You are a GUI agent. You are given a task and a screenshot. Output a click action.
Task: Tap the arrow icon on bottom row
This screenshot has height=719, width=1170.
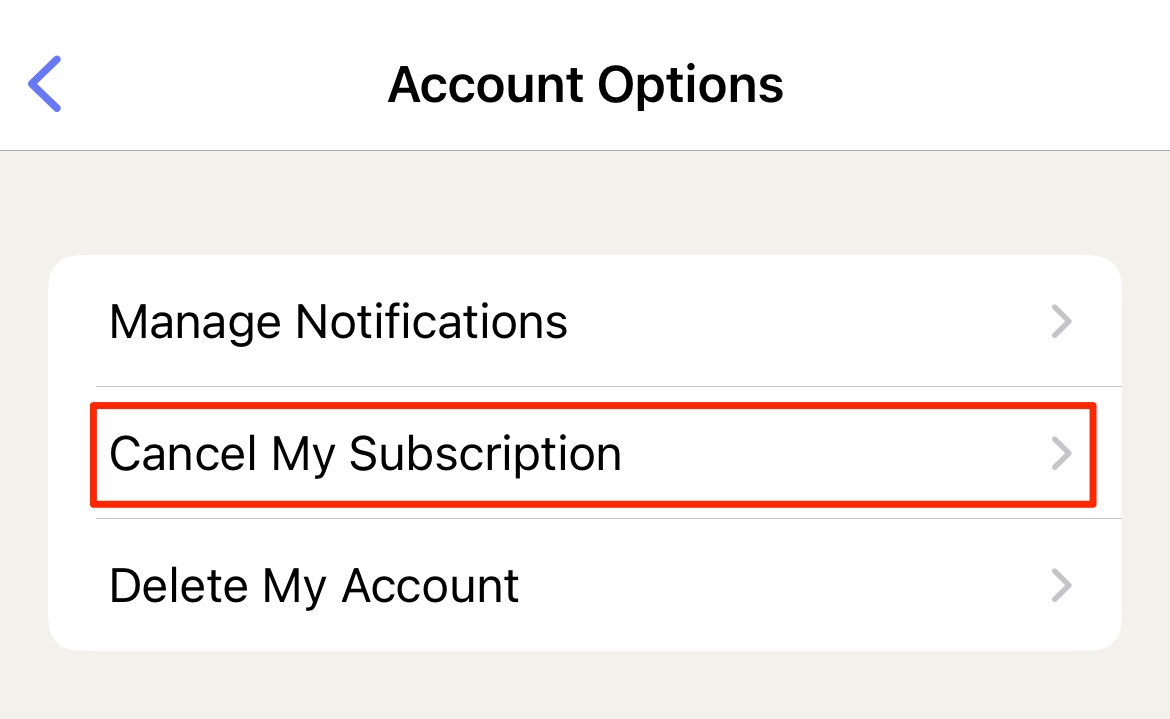[x=1061, y=585]
